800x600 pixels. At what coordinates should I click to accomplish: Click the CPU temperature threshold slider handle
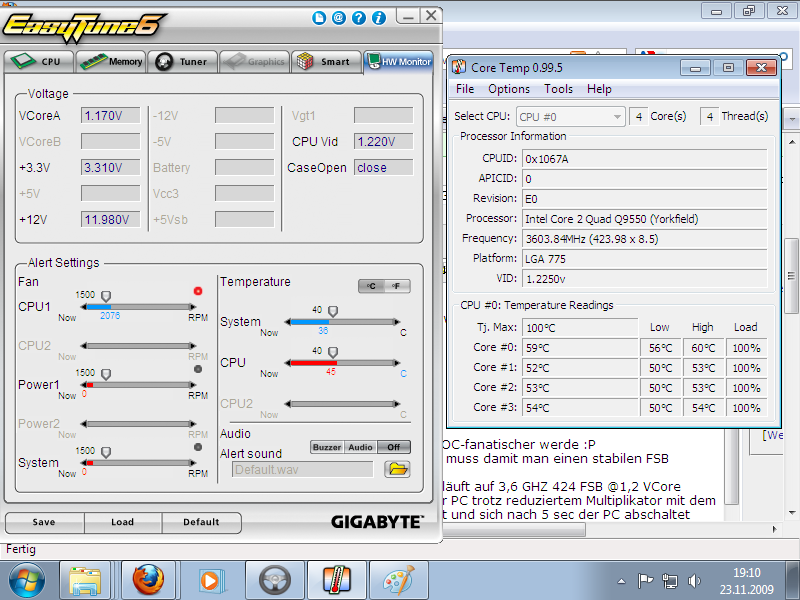(x=333, y=352)
